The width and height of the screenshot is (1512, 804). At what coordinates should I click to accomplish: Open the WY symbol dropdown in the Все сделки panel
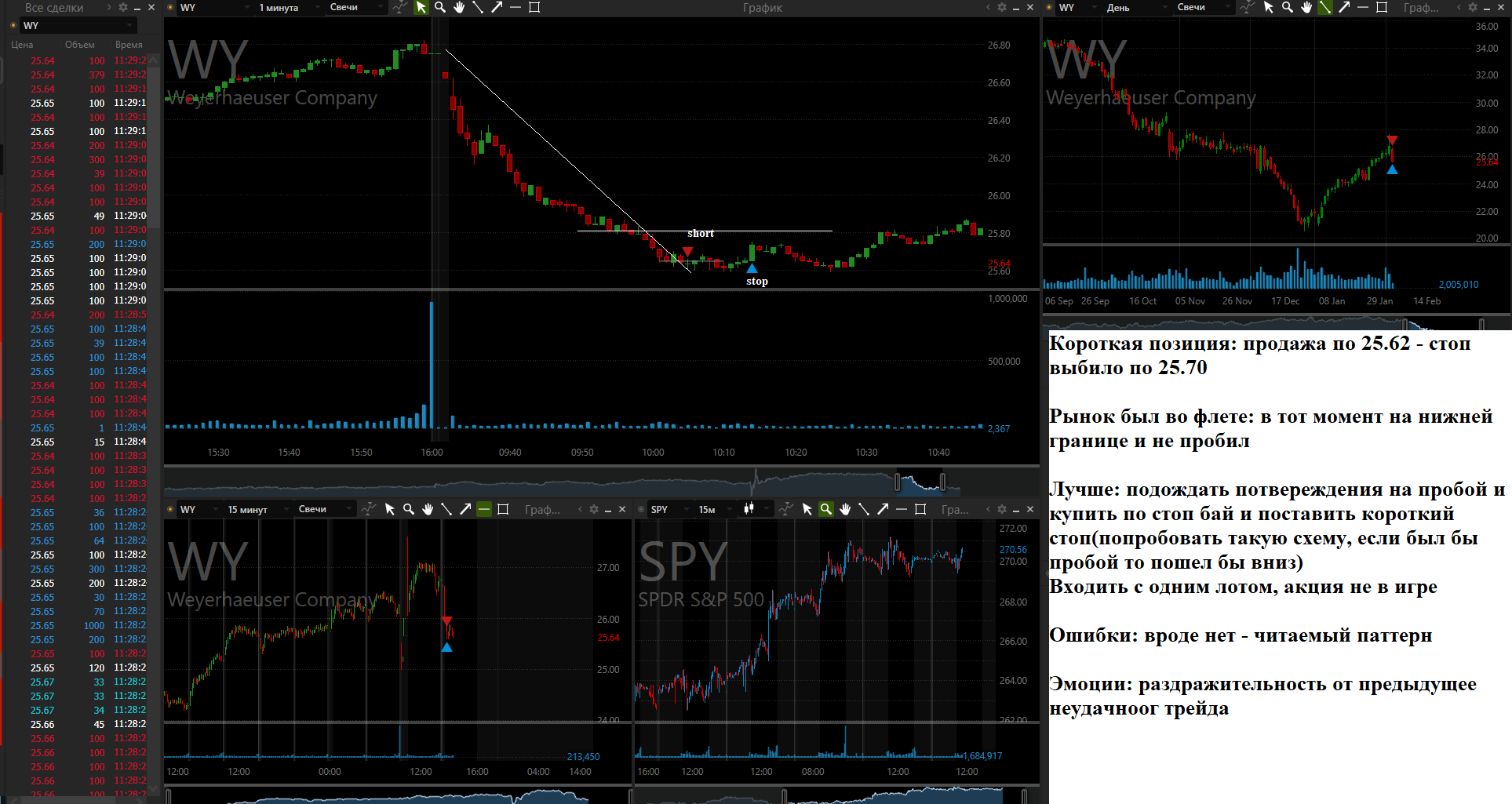click(x=78, y=25)
